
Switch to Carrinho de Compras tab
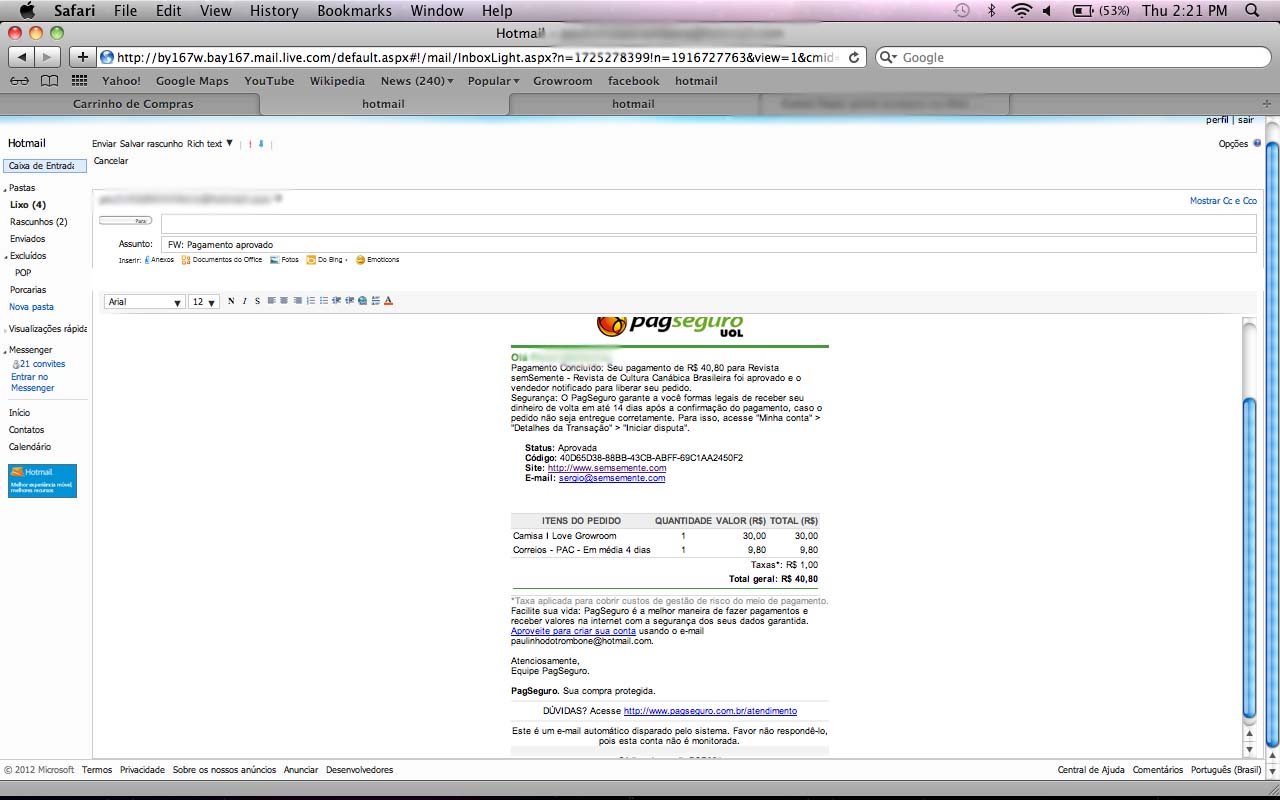click(x=133, y=104)
